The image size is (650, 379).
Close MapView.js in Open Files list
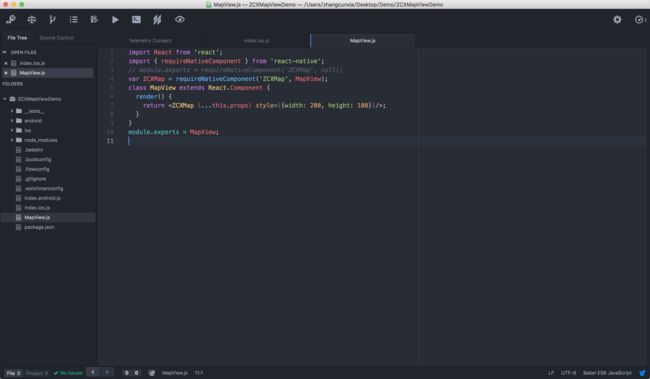click(6, 73)
